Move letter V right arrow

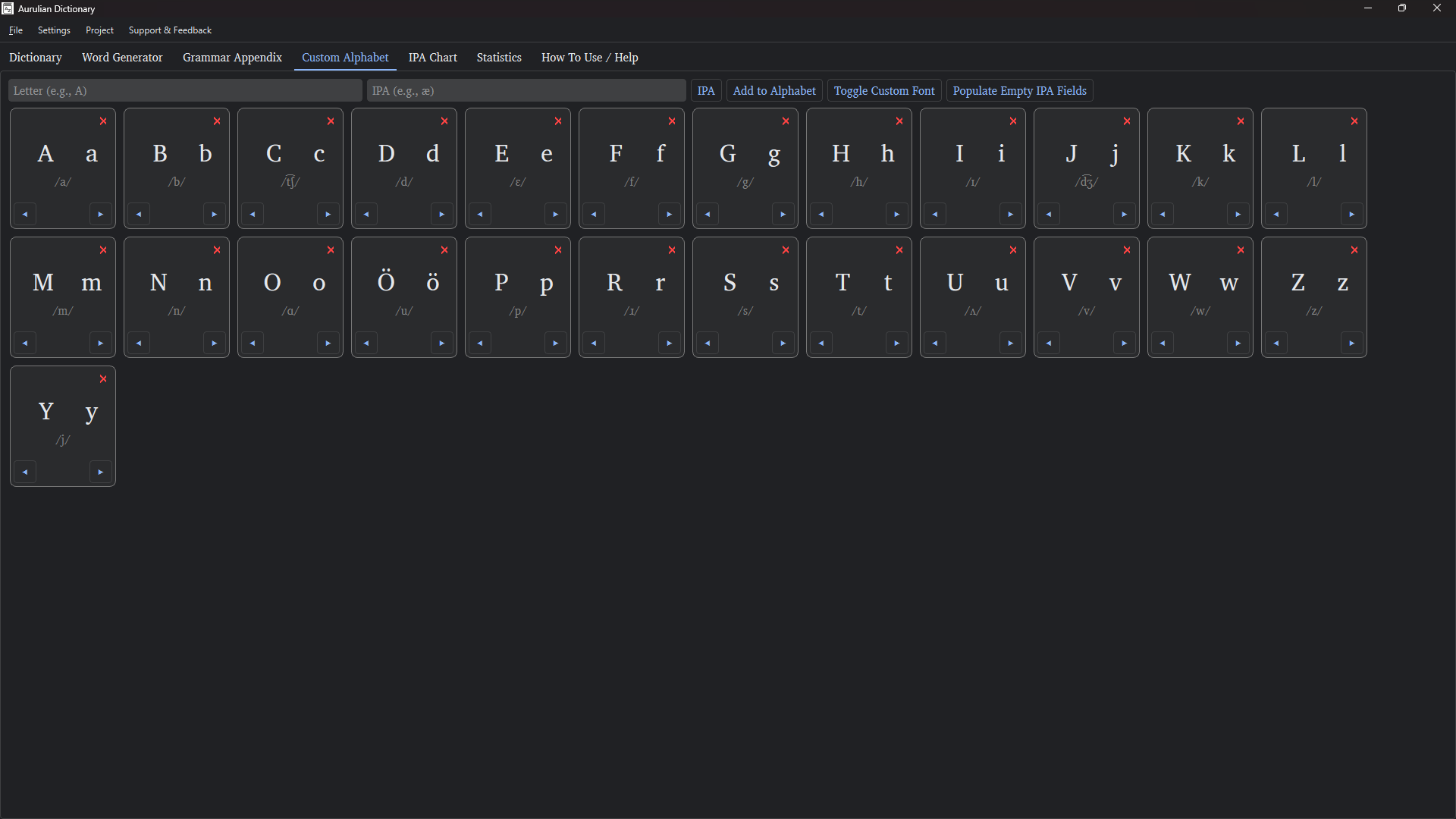[x=1125, y=344]
